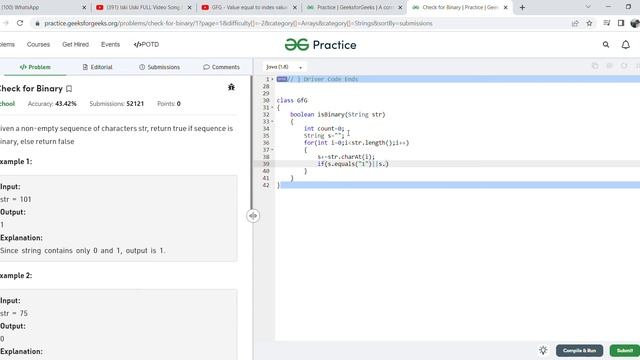Close the GFG Value equal to index tab

pyautogui.click(x=295, y=7)
